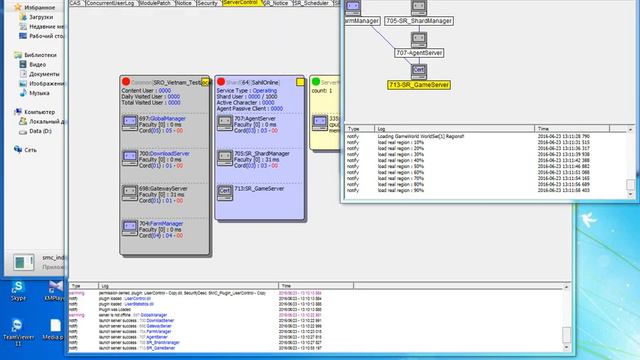Click the scroll thumb of GameServer log scrollbar
640x360 pixels.
pos(631,184)
